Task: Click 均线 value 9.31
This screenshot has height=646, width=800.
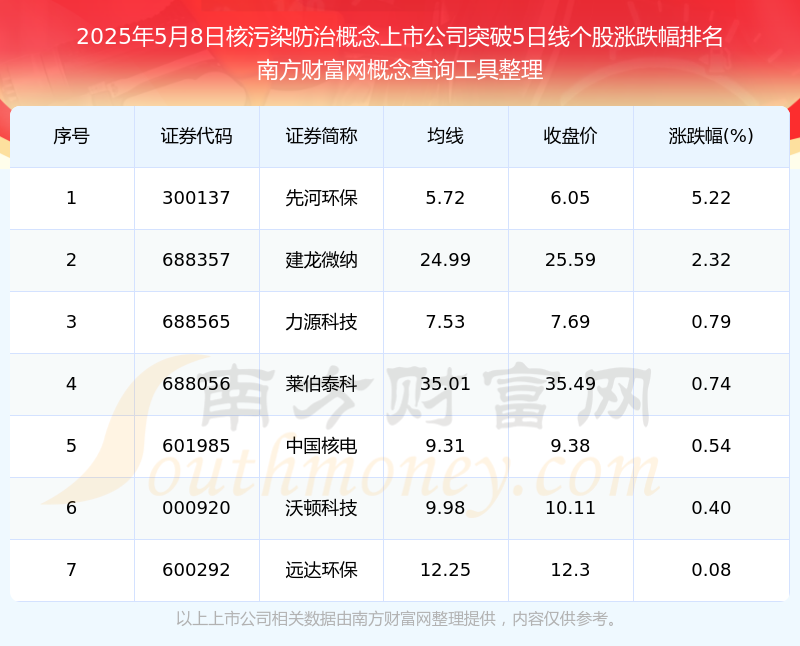Action: point(445,446)
